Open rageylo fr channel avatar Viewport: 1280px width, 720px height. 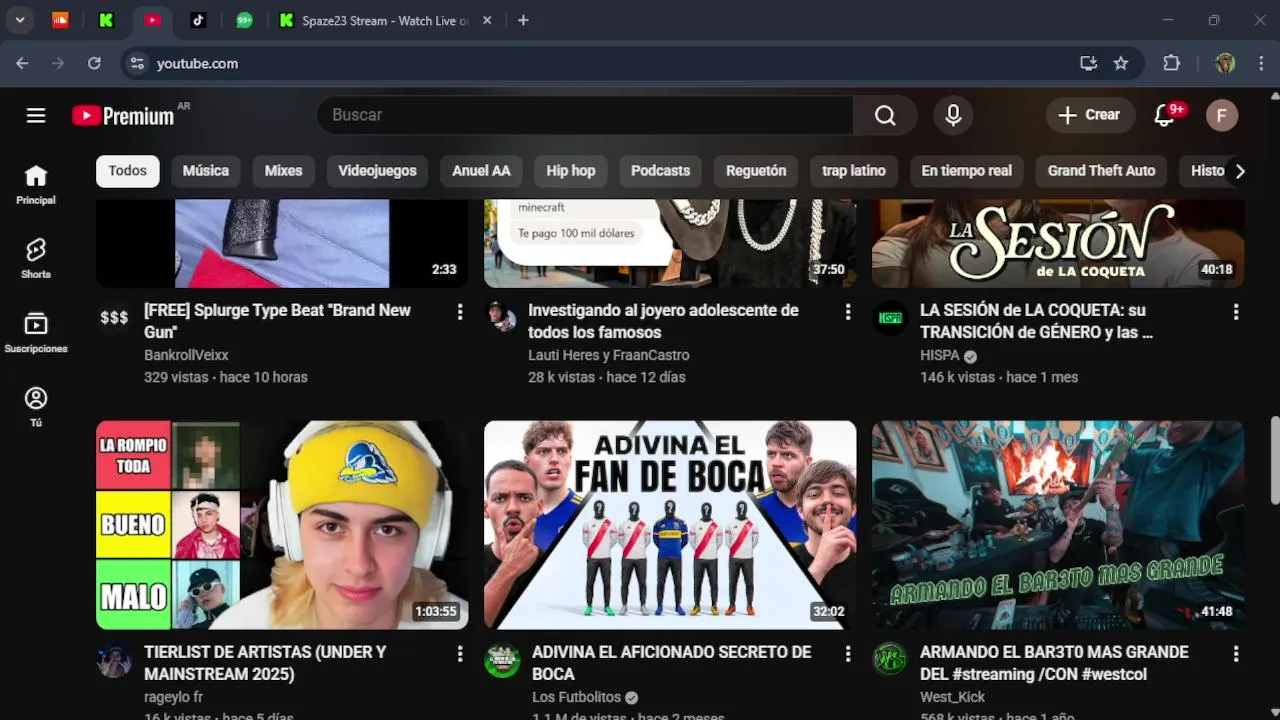click(x=114, y=660)
